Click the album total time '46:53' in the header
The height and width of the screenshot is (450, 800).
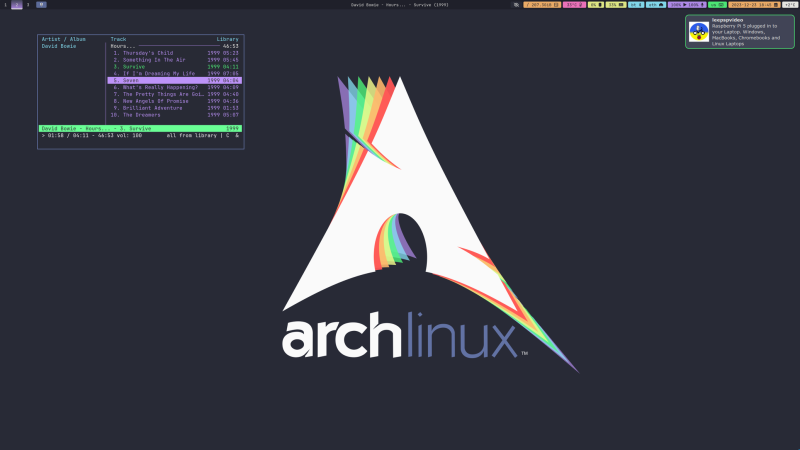231,46
